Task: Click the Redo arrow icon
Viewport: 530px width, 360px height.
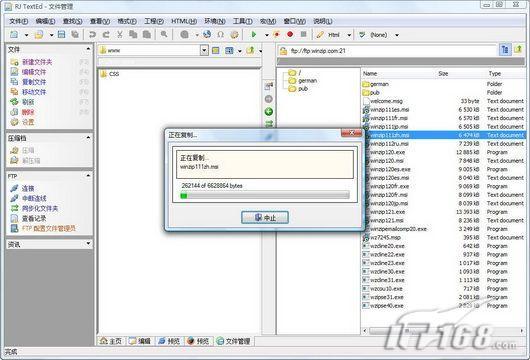Action: coord(106,34)
